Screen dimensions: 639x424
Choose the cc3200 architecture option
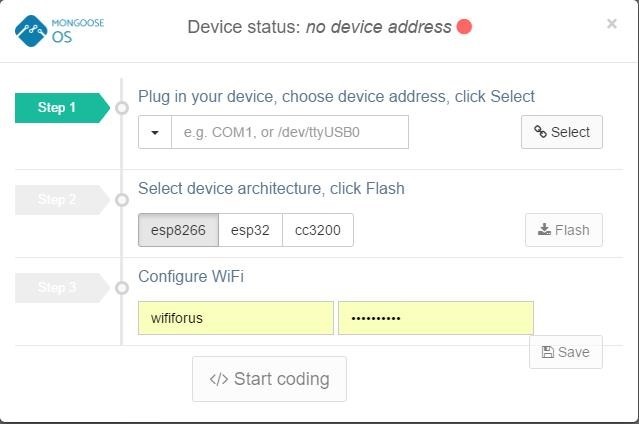tap(317, 230)
